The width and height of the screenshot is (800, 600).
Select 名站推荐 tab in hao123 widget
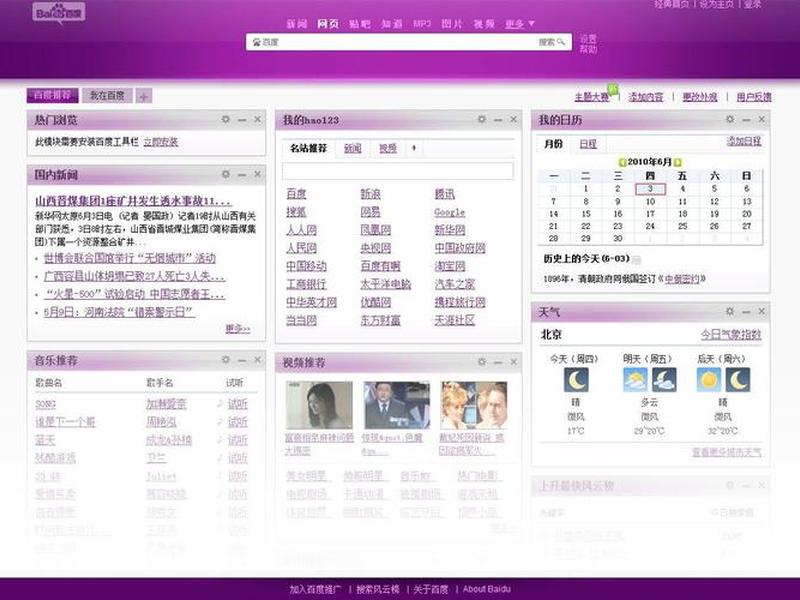point(308,148)
